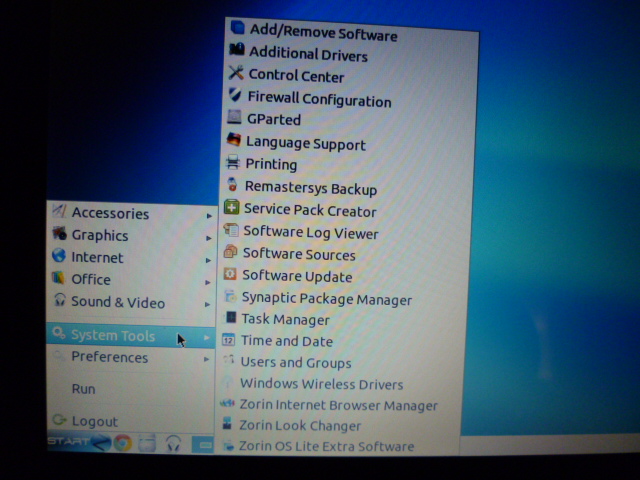The height and width of the screenshot is (480, 640).
Task: Click the GParted disk icon
Action: (234, 117)
